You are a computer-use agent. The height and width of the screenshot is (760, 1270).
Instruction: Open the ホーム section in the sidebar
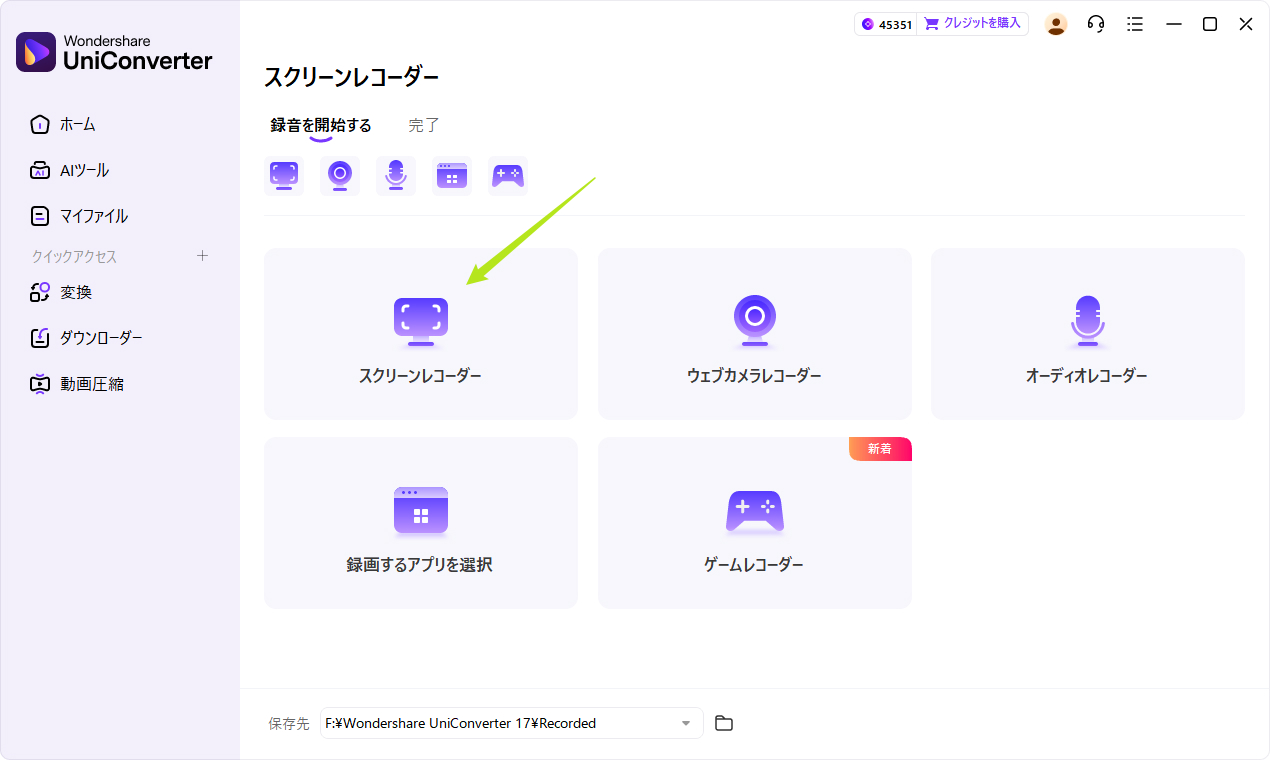coord(76,124)
